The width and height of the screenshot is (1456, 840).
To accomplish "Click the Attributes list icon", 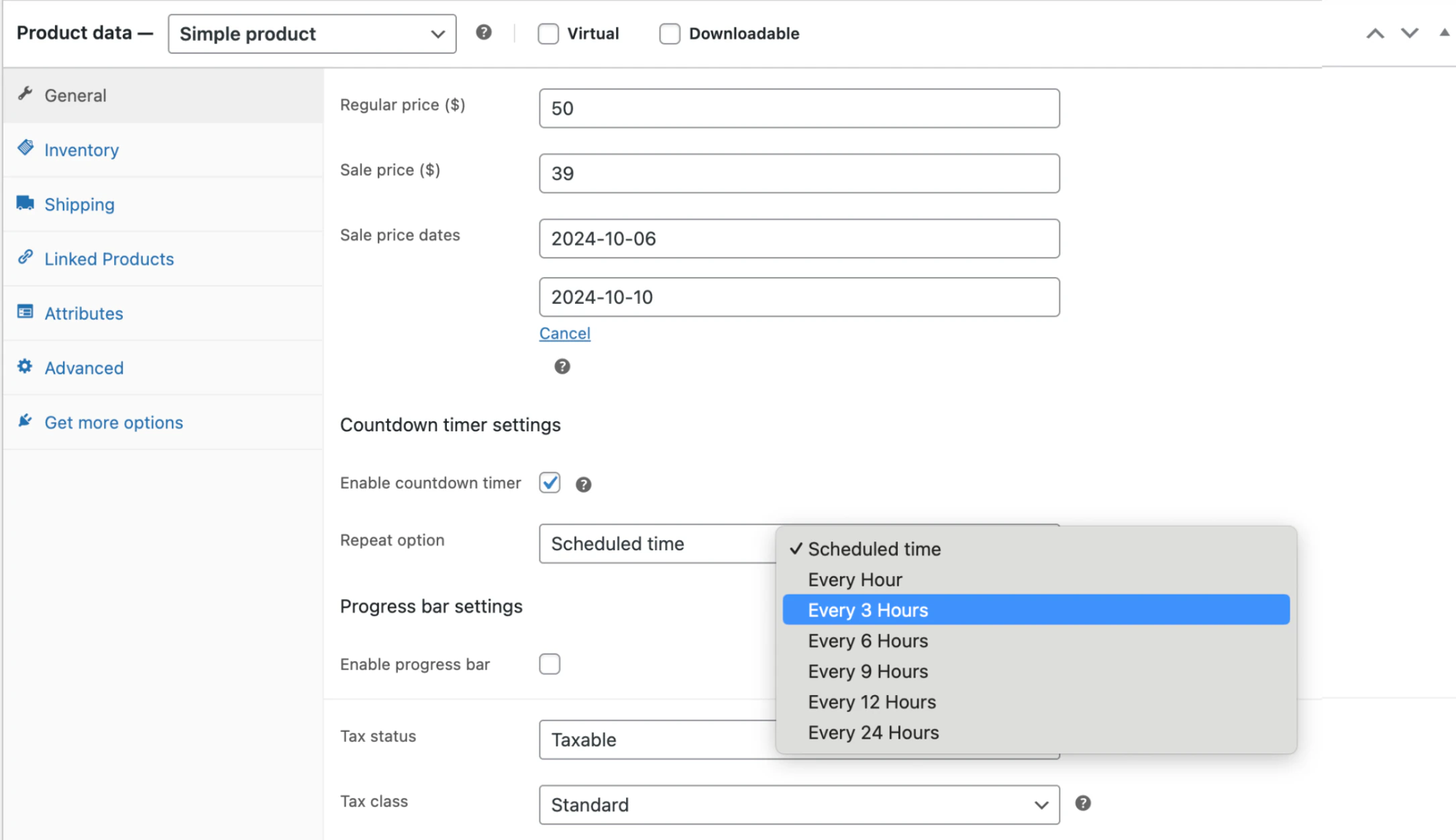I will point(25,312).
